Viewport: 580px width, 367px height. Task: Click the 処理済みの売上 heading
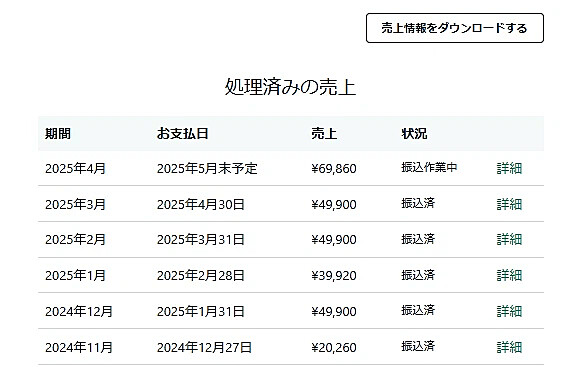(290, 87)
